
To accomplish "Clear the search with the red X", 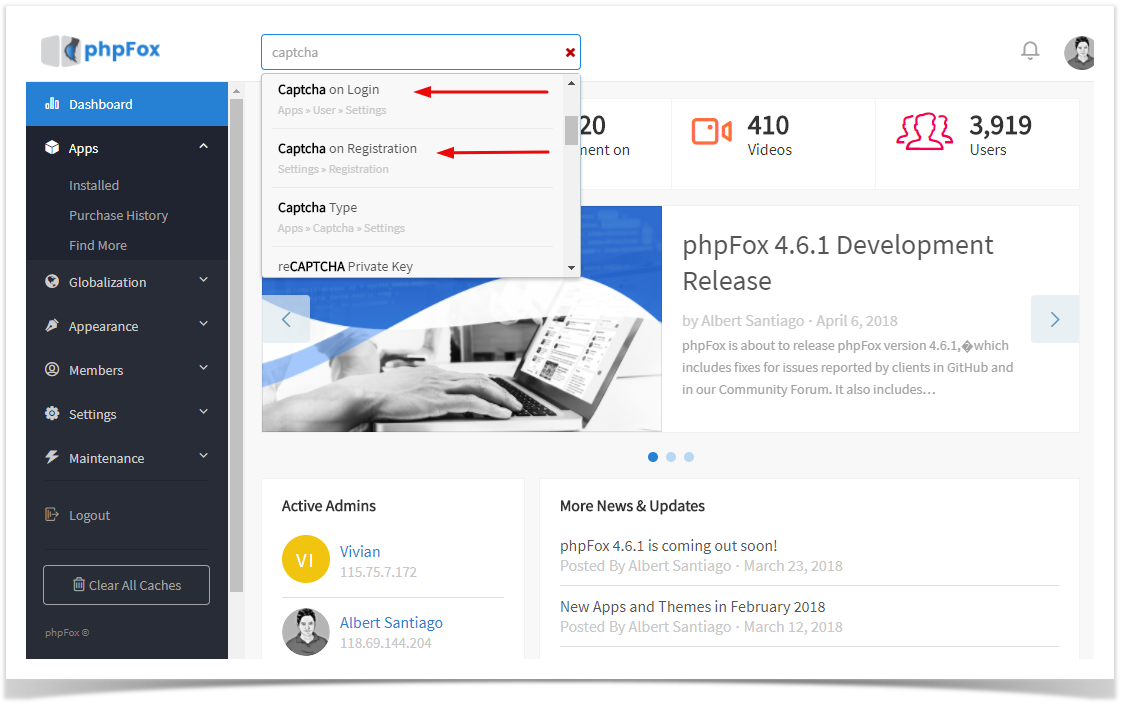I will tap(570, 53).
